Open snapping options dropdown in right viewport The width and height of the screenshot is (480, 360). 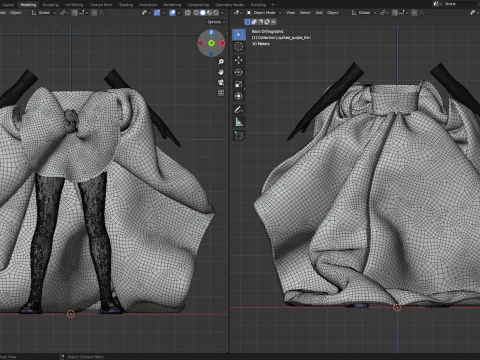[x=402, y=13]
